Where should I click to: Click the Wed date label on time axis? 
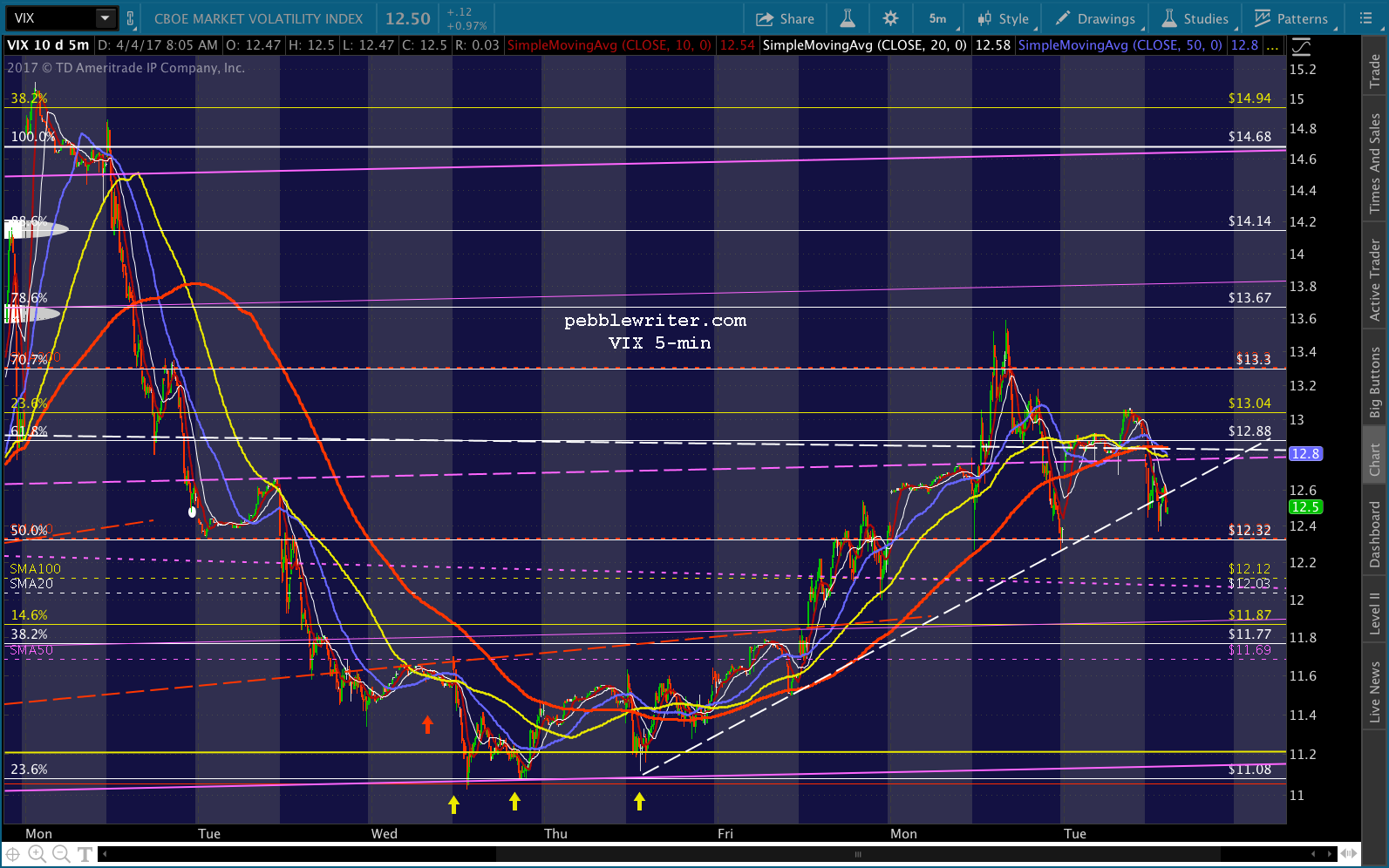[385, 834]
